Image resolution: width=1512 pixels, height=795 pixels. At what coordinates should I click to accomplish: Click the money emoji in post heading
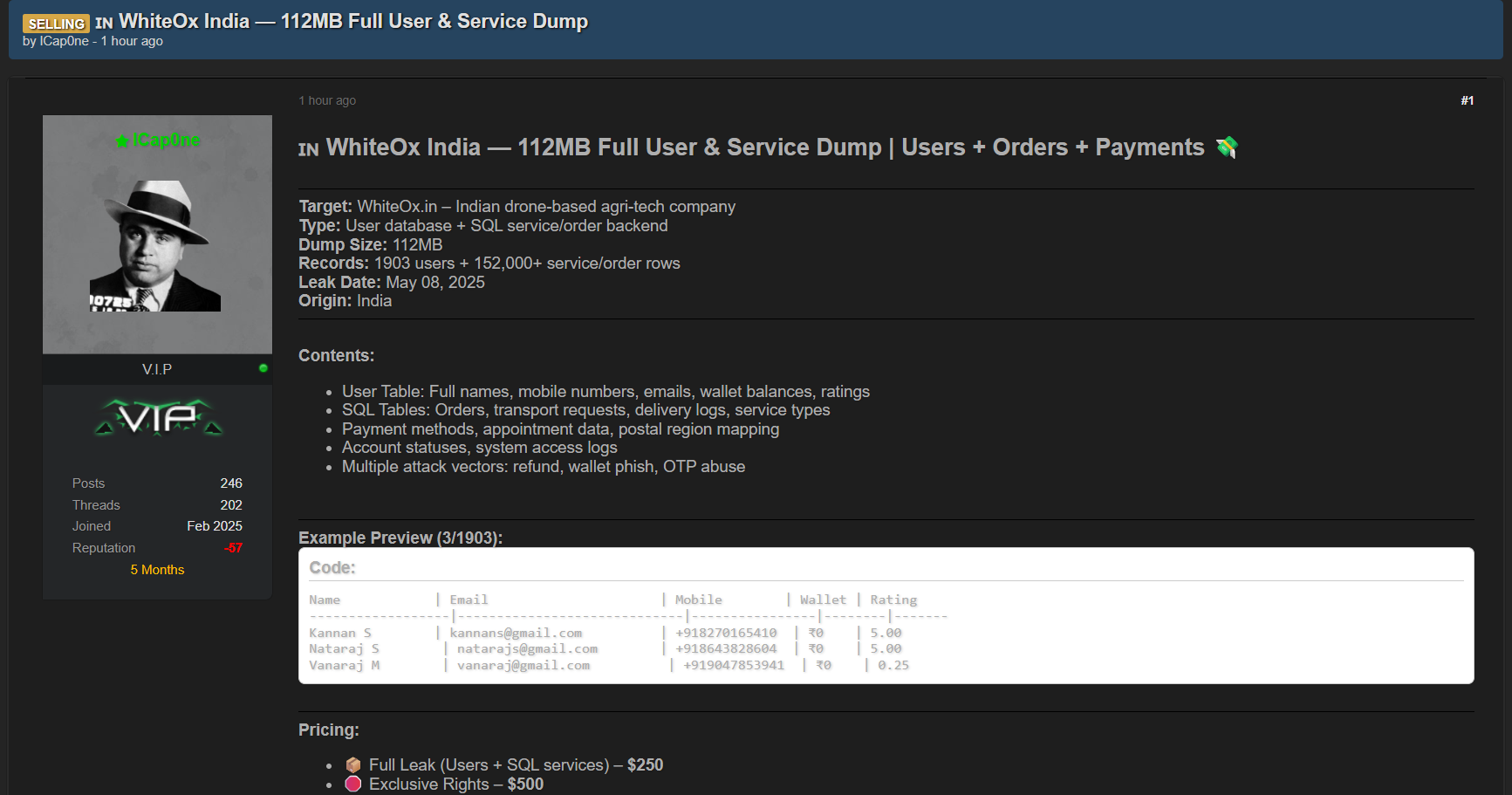(x=1227, y=147)
